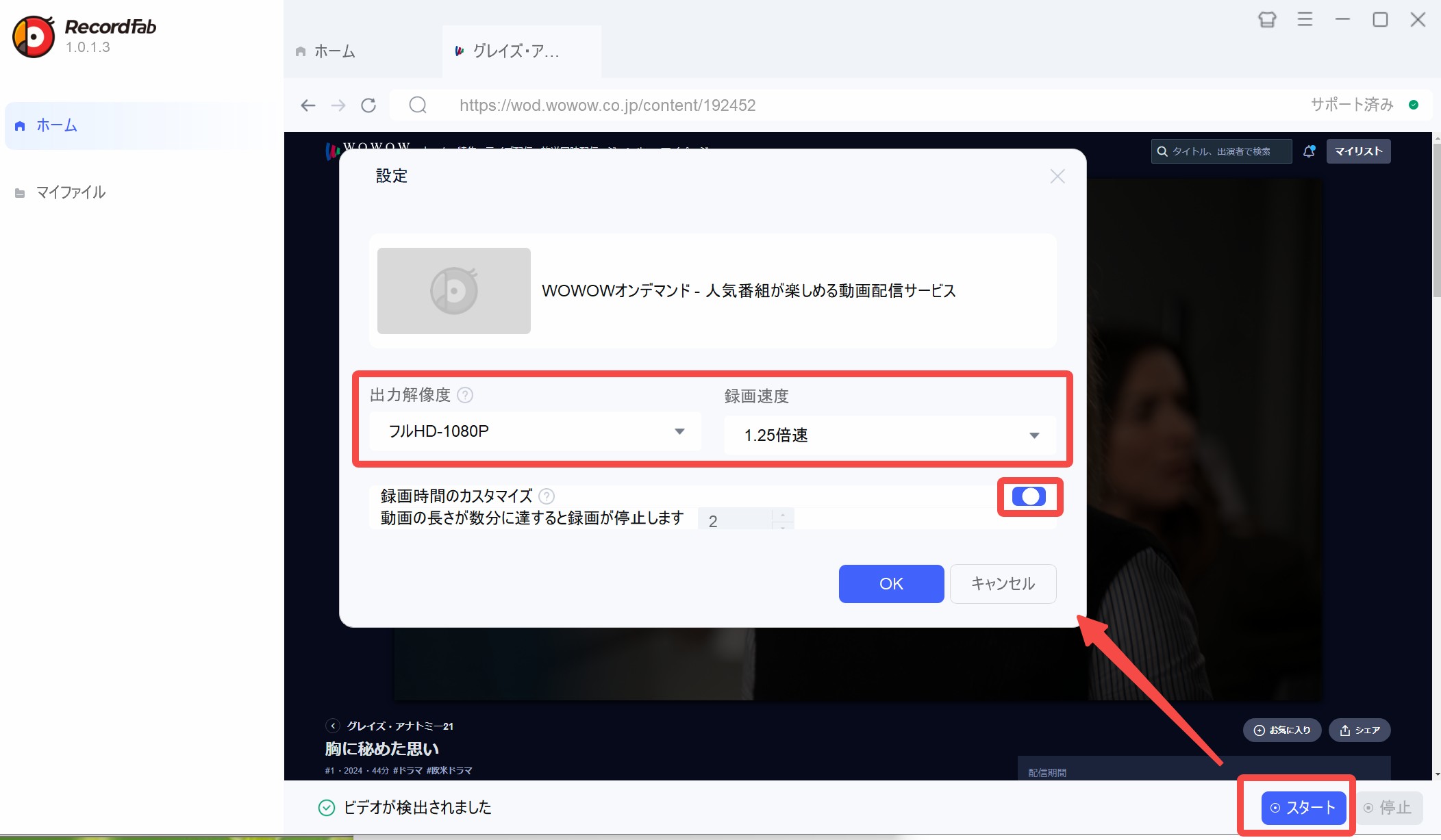
Task: Click the スタート recording button
Action: tap(1303, 808)
